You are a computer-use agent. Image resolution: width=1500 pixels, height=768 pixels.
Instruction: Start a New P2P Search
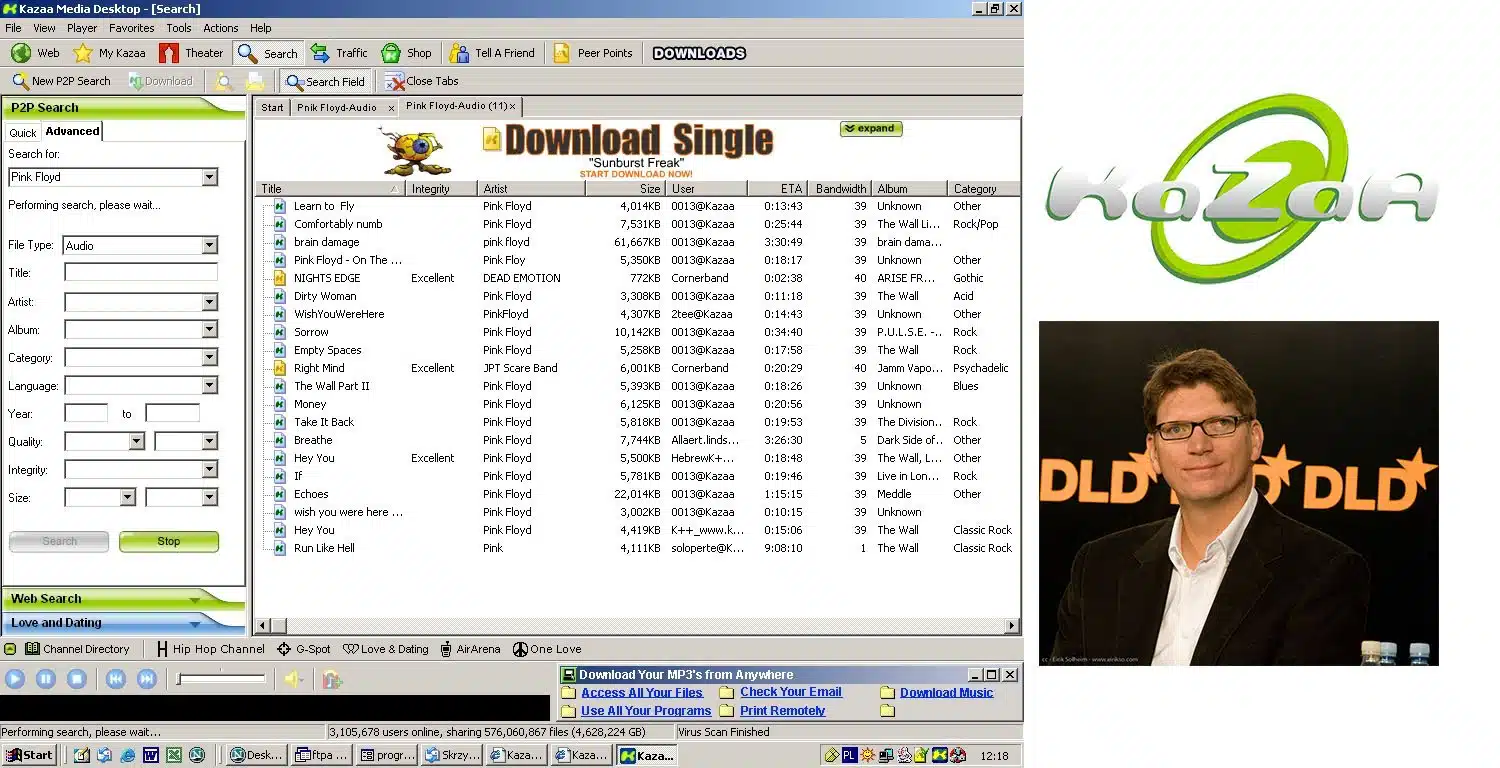click(61, 81)
